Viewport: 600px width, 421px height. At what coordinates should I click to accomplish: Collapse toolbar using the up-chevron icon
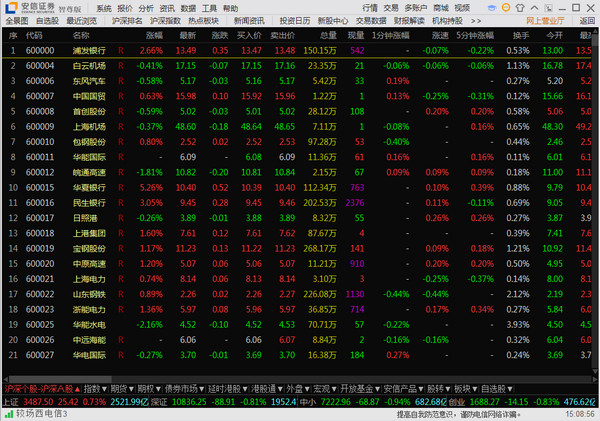[535, 8]
